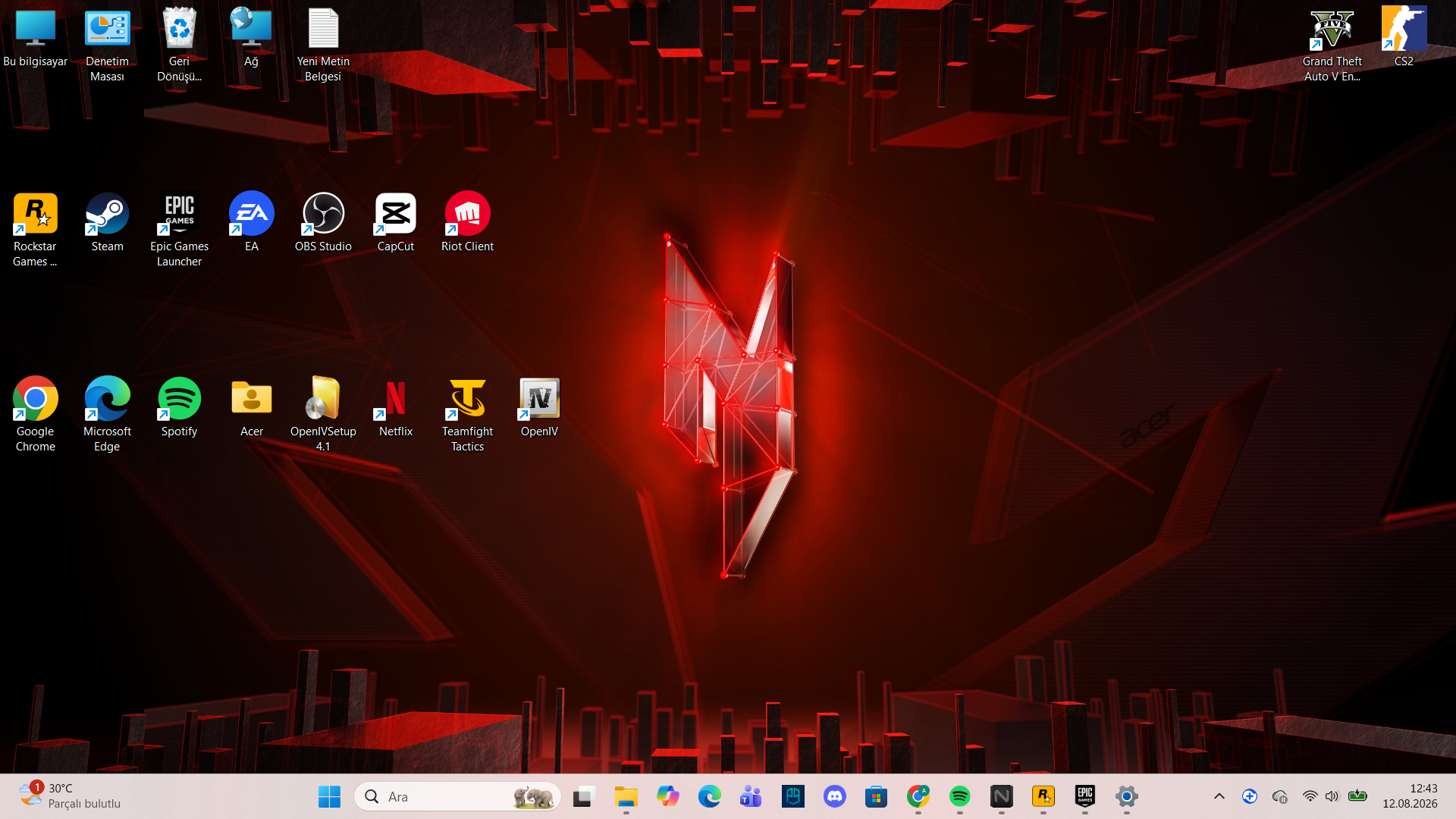Select the CapCut desktop shortcut

[395, 223]
